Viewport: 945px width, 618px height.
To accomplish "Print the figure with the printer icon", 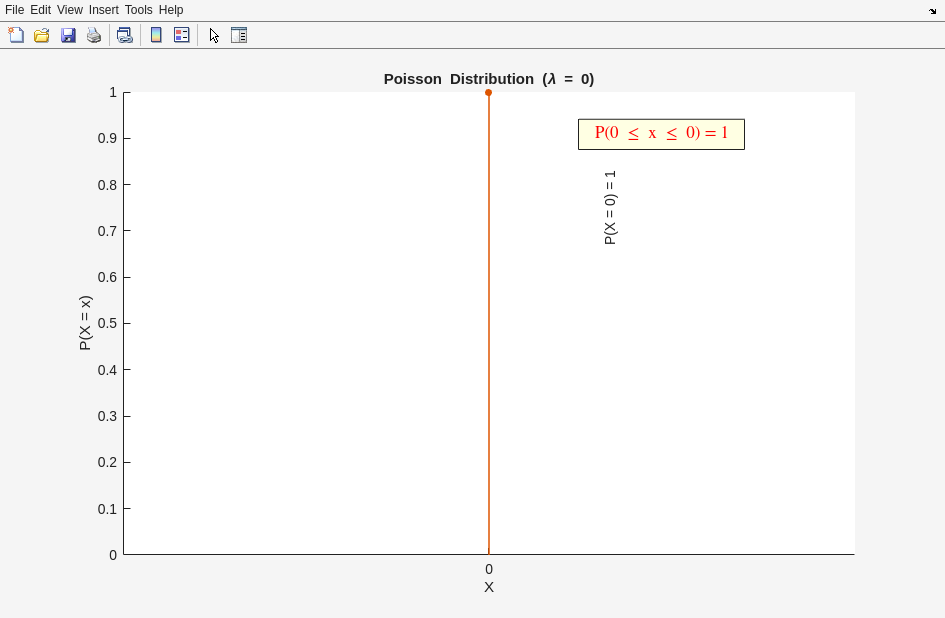I will 94,35.
